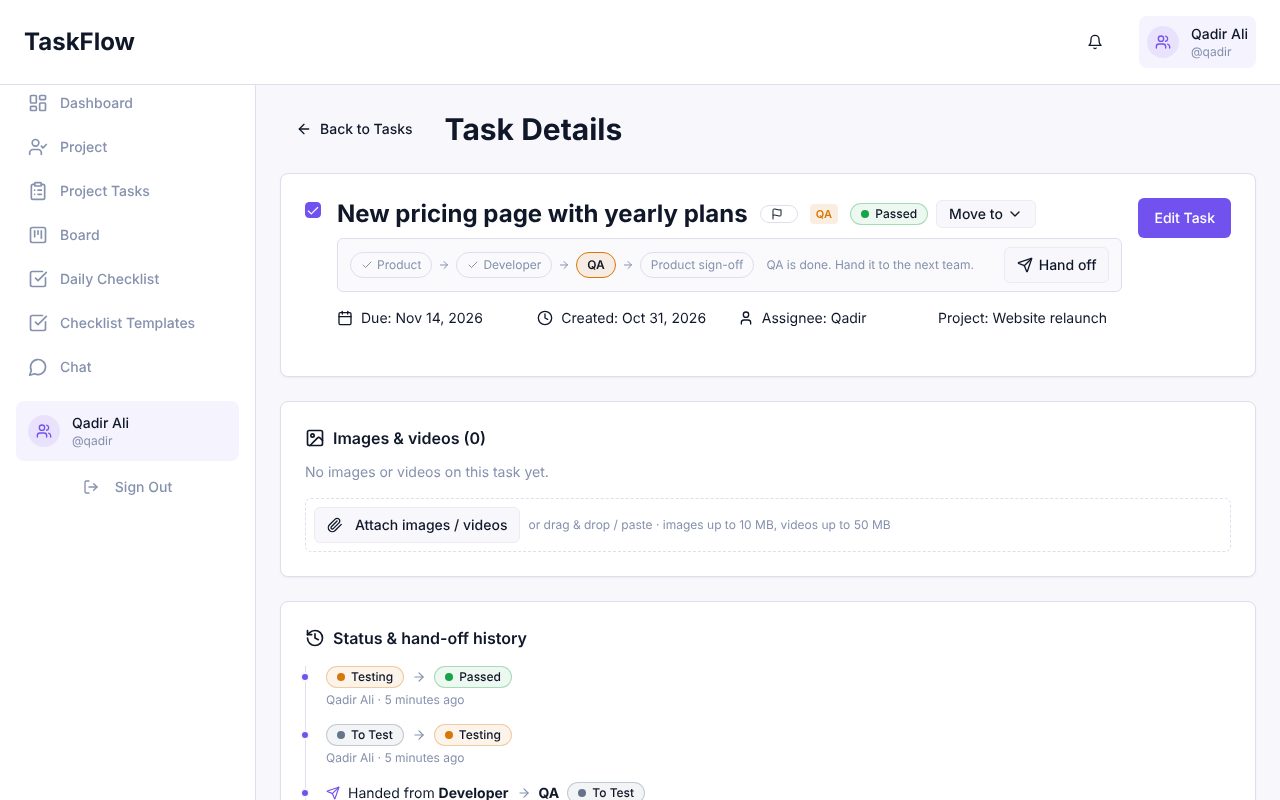Click the Chat bubble icon in sidebar
This screenshot has height=800, width=1280.
point(38,367)
